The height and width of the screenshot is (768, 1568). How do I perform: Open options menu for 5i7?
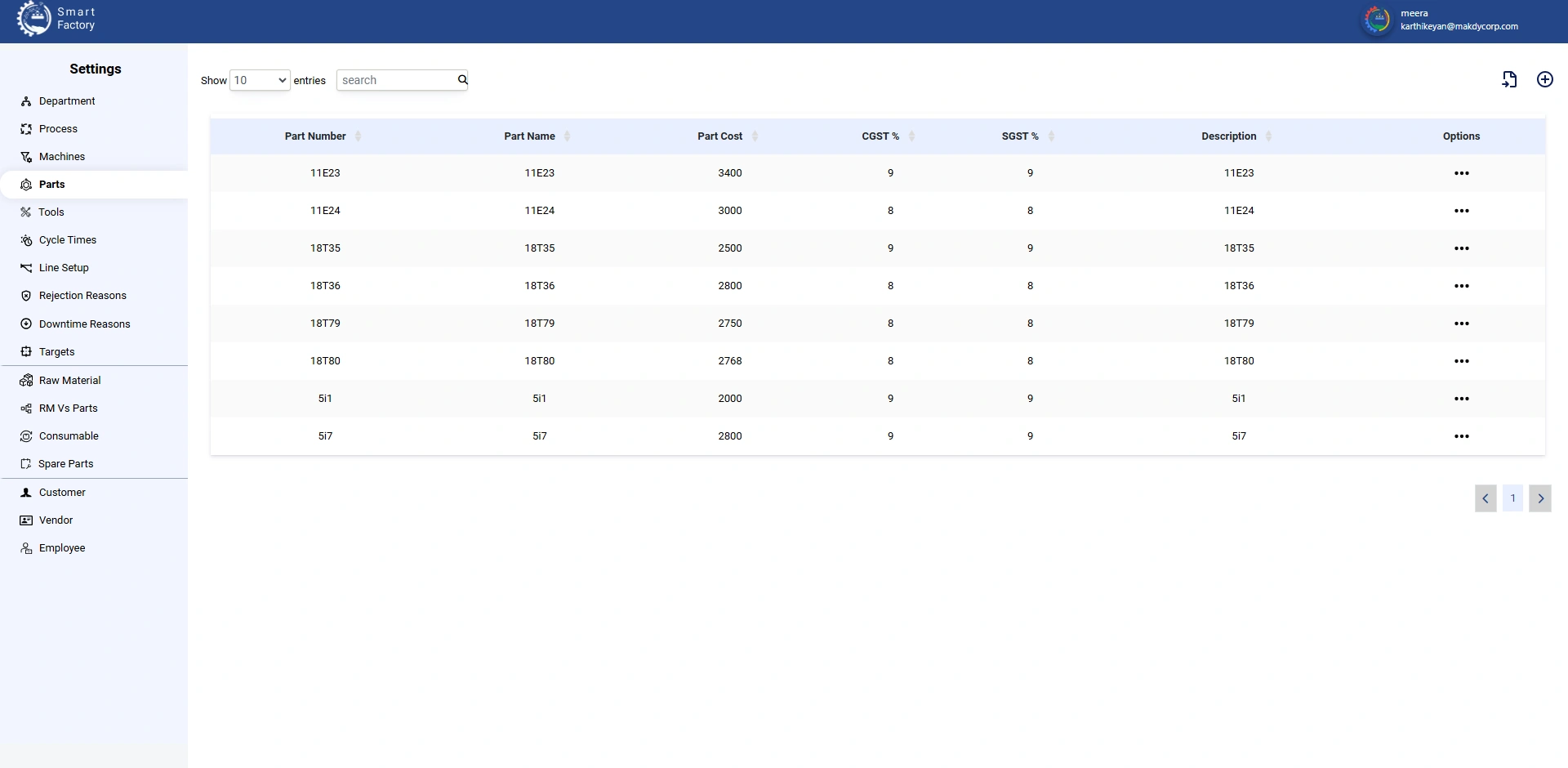[x=1461, y=436]
